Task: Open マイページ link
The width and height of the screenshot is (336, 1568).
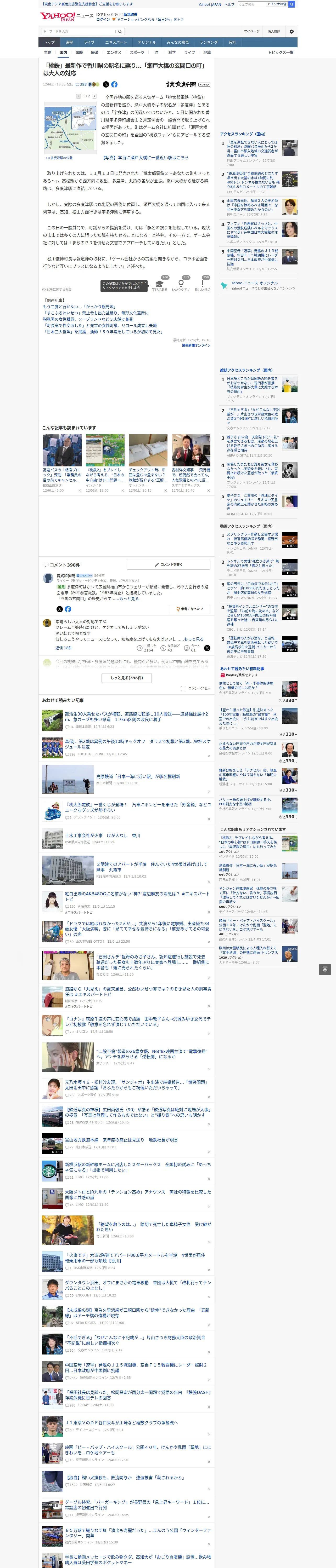Action: tap(252, 31)
